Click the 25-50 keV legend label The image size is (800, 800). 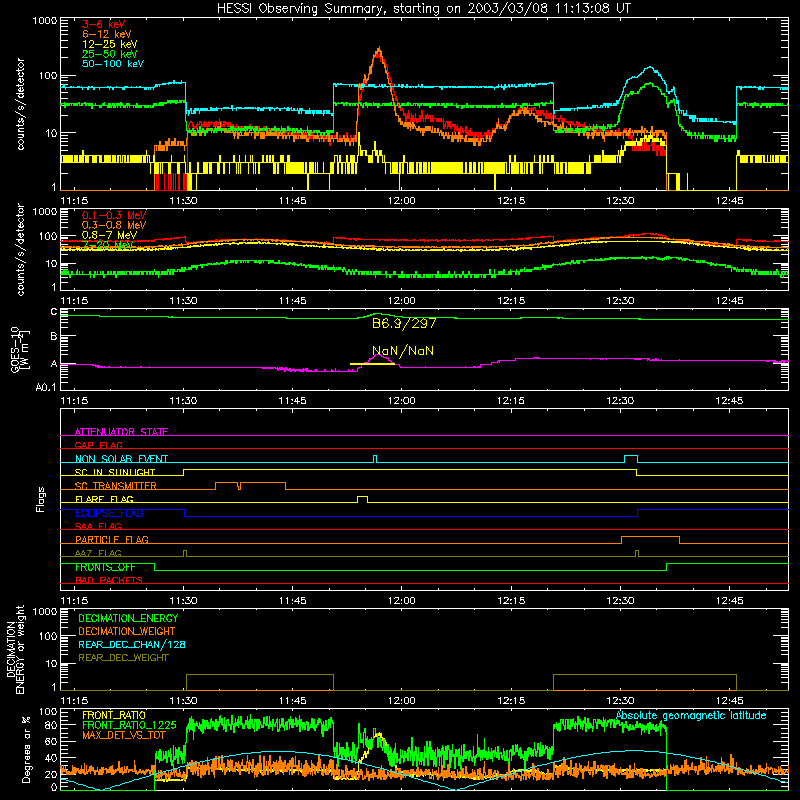pyautogui.click(x=110, y=54)
